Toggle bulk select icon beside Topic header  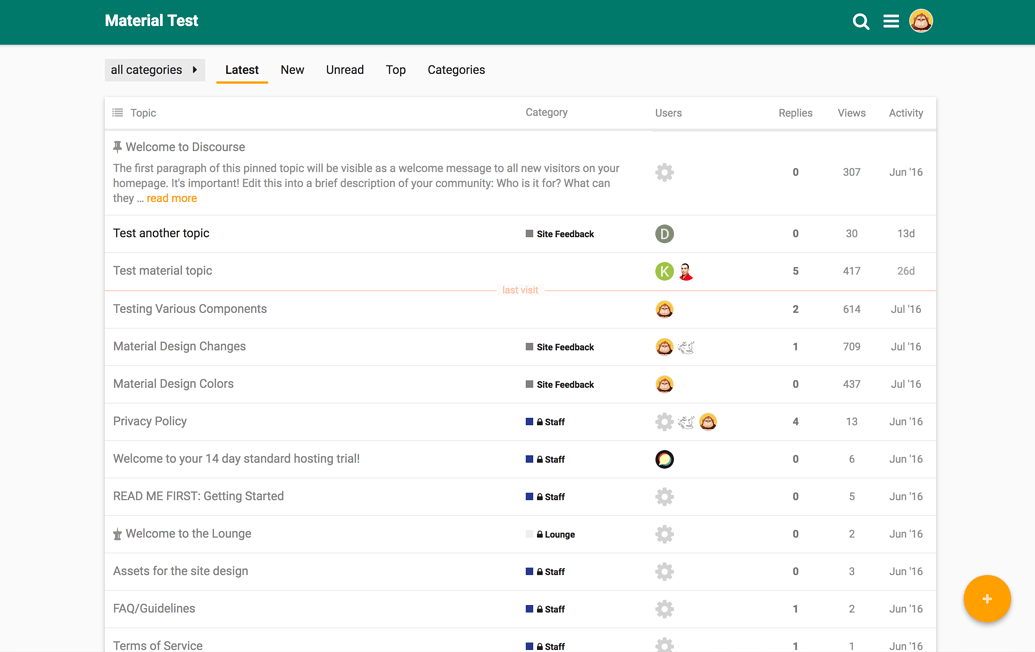118,113
